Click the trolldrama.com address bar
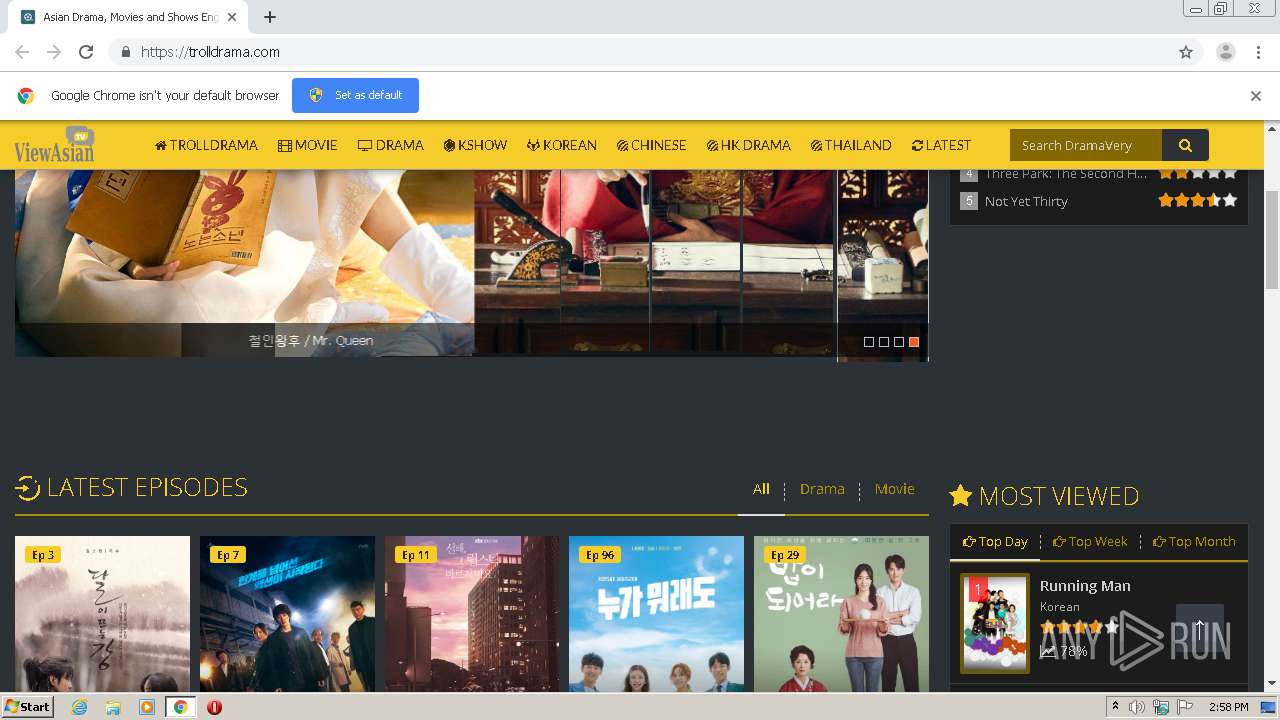This screenshot has height=720, width=1280. 640,52
